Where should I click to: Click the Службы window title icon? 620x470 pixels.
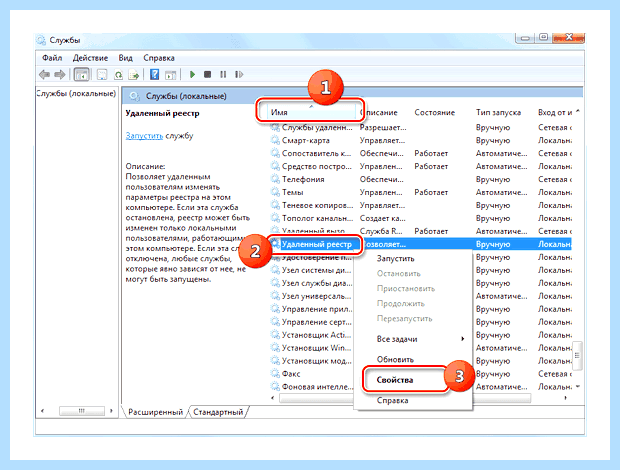click(41, 40)
